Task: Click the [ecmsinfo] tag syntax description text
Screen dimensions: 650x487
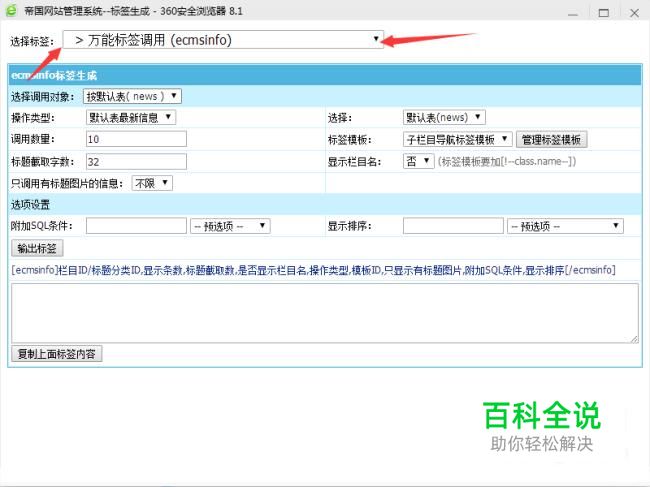Action: click(x=313, y=270)
